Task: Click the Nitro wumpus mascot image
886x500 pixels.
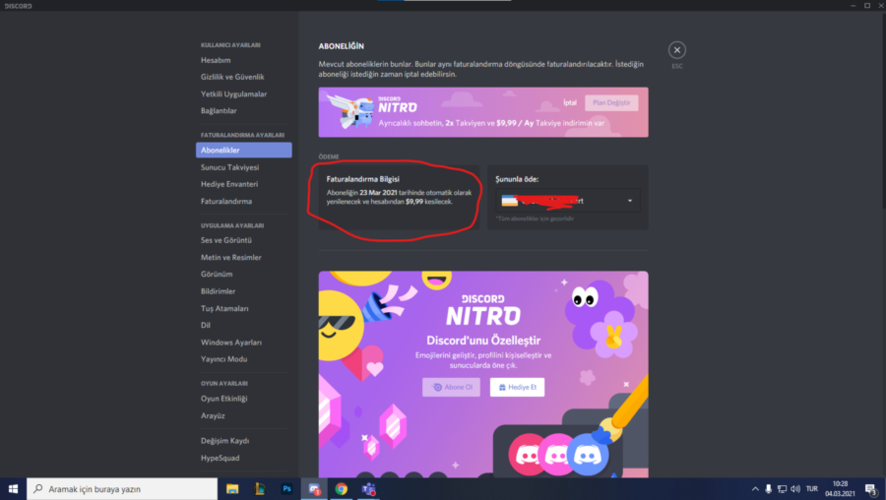Action: click(x=351, y=111)
